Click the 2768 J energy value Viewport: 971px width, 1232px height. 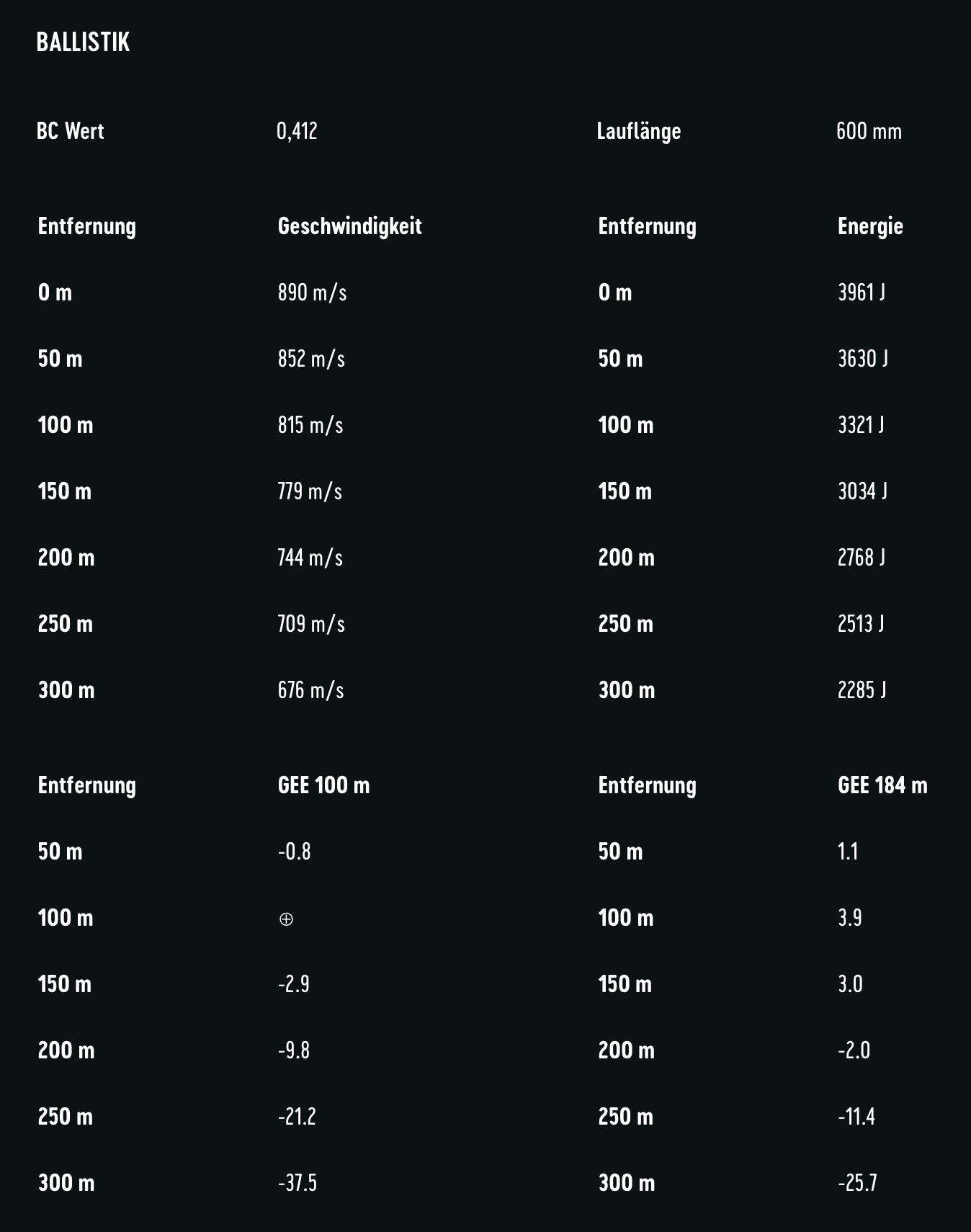862,558
